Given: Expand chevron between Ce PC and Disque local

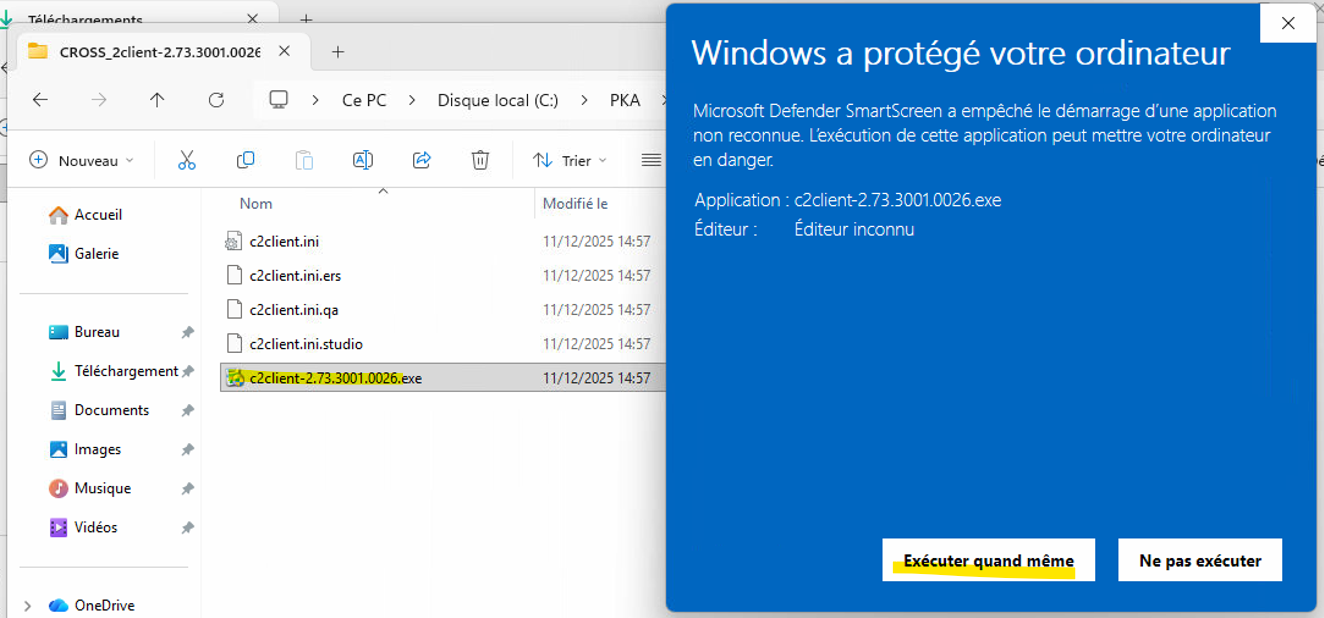Looking at the screenshot, I should pos(412,100).
